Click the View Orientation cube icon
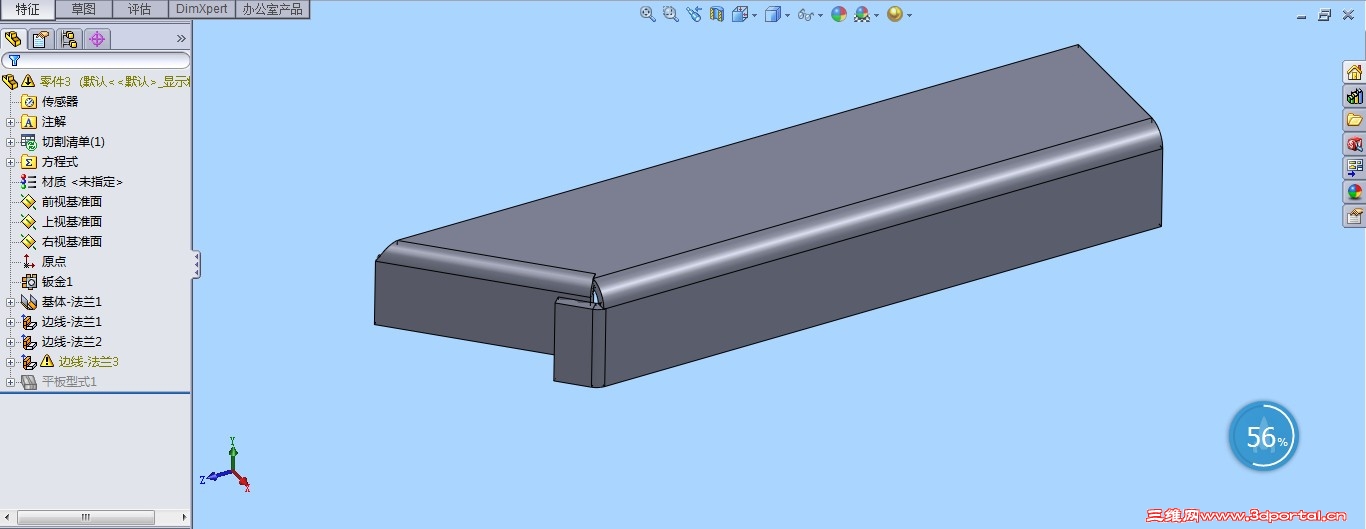This screenshot has width=1366, height=529. 740,14
